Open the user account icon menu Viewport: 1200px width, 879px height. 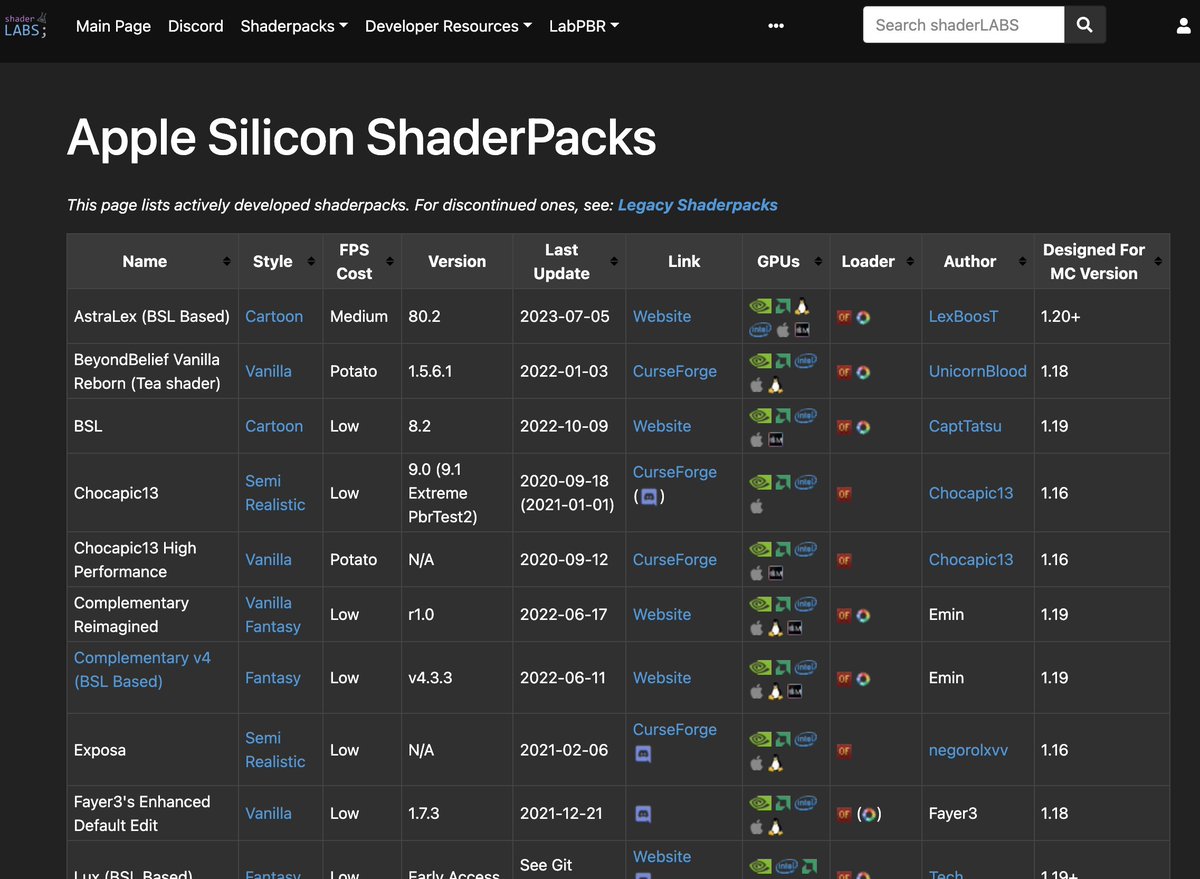coord(1184,26)
